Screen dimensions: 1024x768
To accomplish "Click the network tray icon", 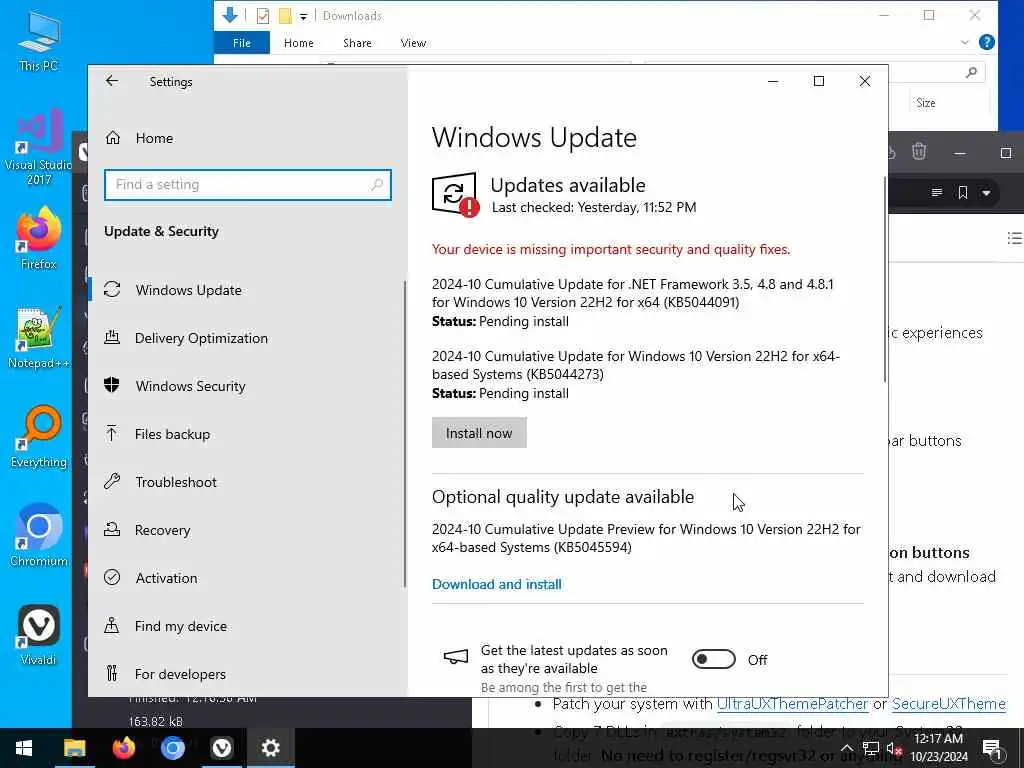I will click(871, 748).
